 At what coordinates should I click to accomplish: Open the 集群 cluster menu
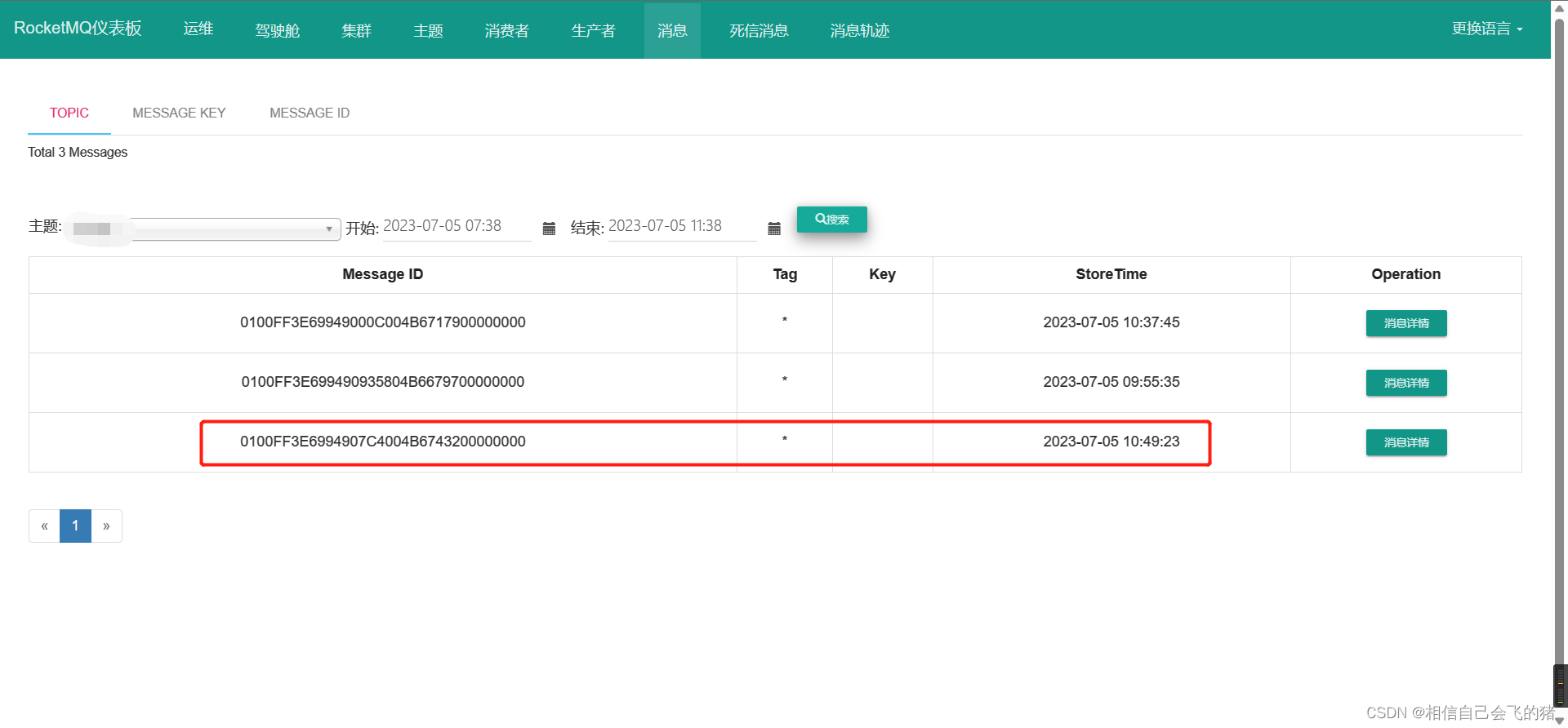pos(357,30)
